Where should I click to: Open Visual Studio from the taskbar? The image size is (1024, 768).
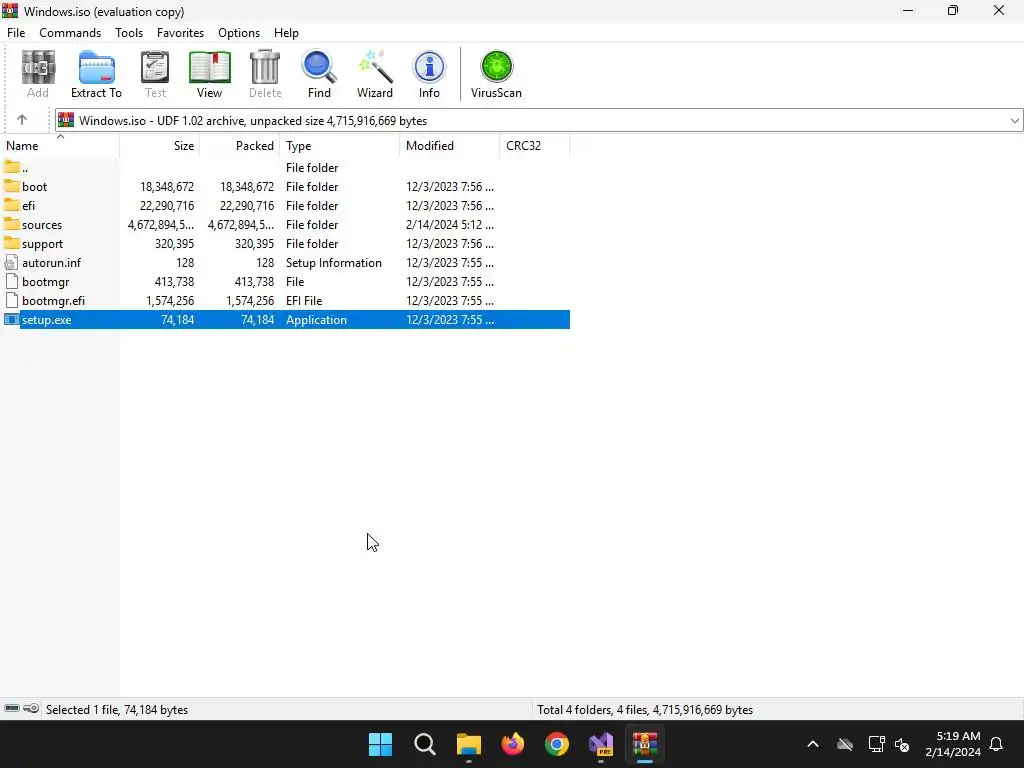click(601, 744)
